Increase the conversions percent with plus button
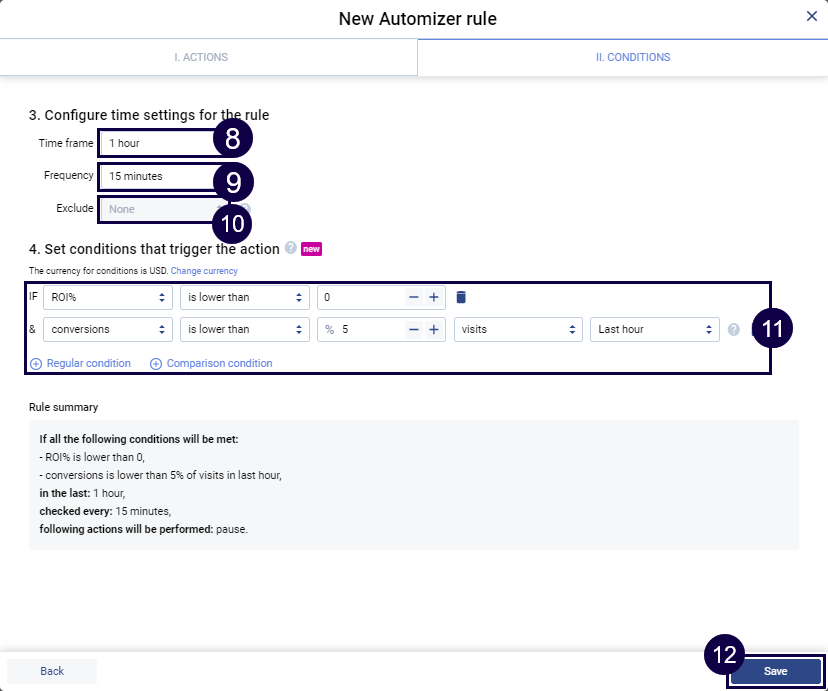The width and height of the screenshot is (828, 691). pos(434,329)
